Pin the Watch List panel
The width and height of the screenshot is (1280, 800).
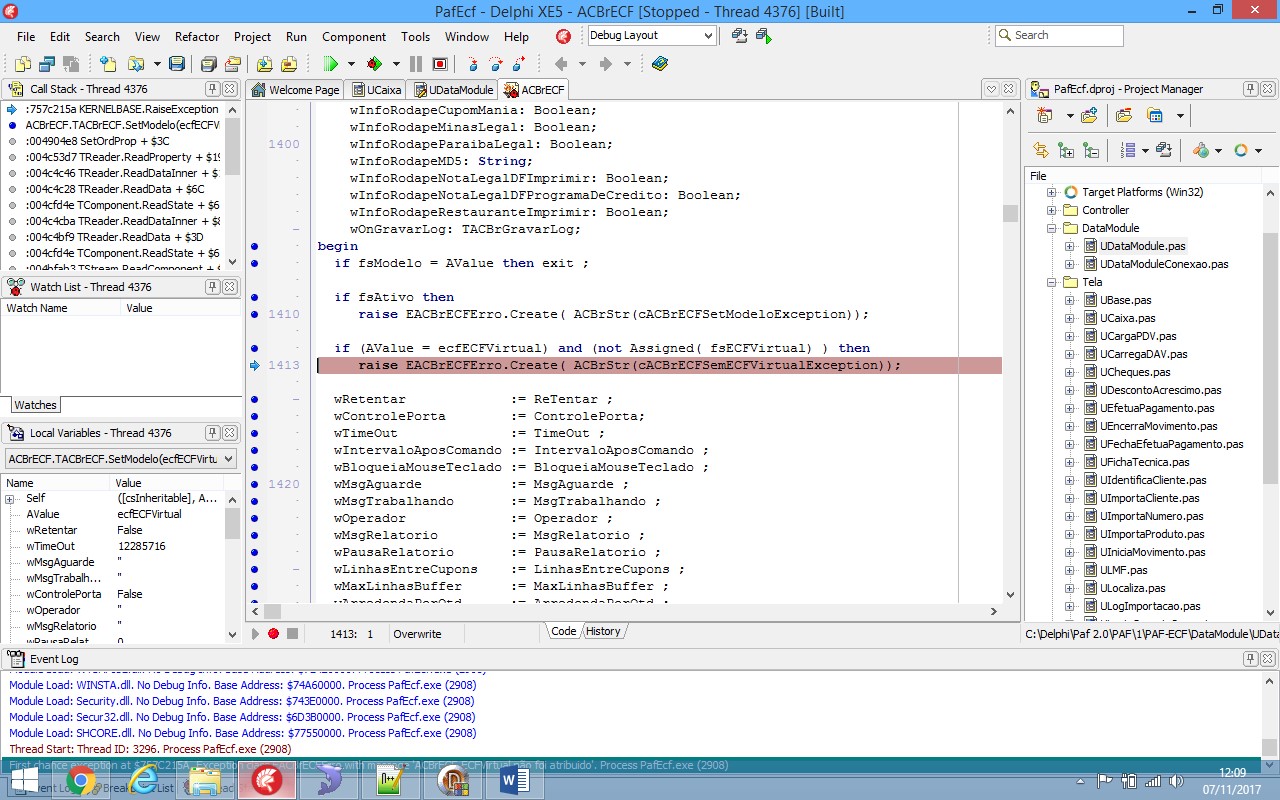pos(213,287)
